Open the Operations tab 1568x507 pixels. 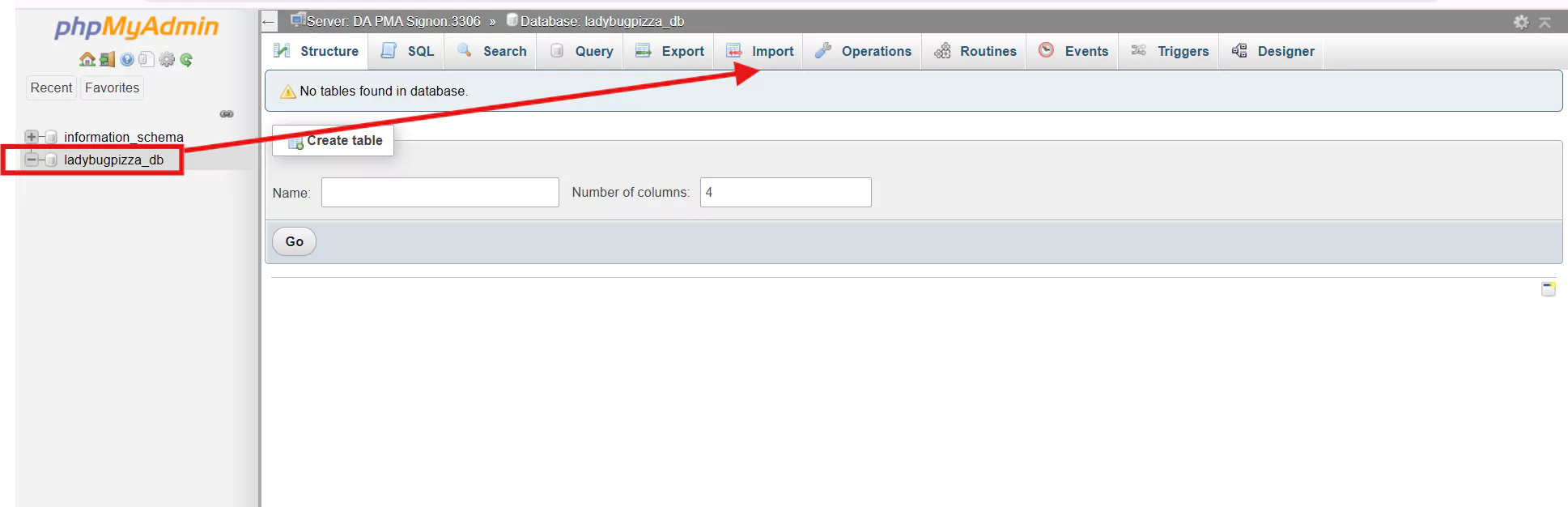(x=863, y=51)
